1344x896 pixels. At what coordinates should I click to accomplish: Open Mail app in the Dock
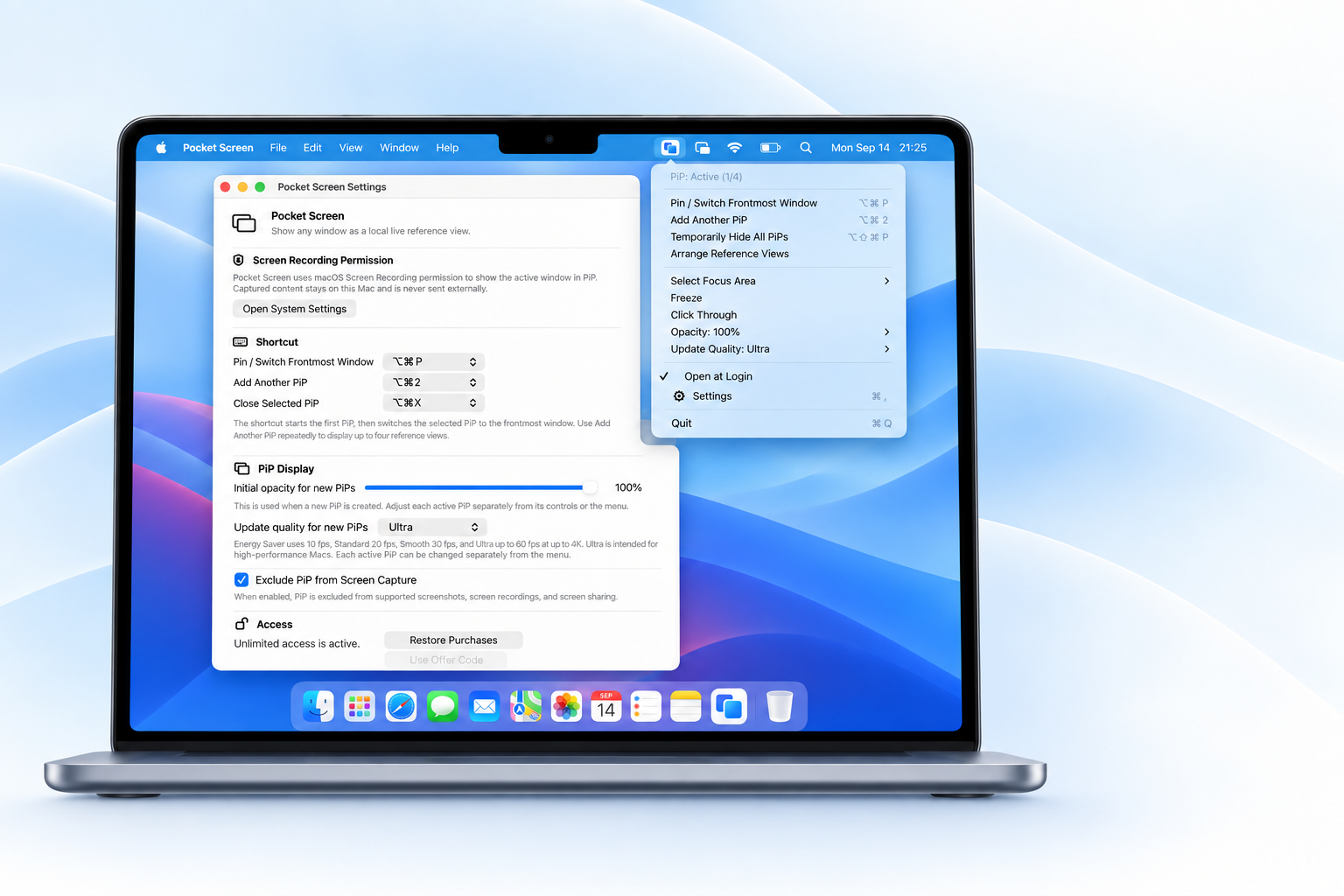[x=484, y=706]
